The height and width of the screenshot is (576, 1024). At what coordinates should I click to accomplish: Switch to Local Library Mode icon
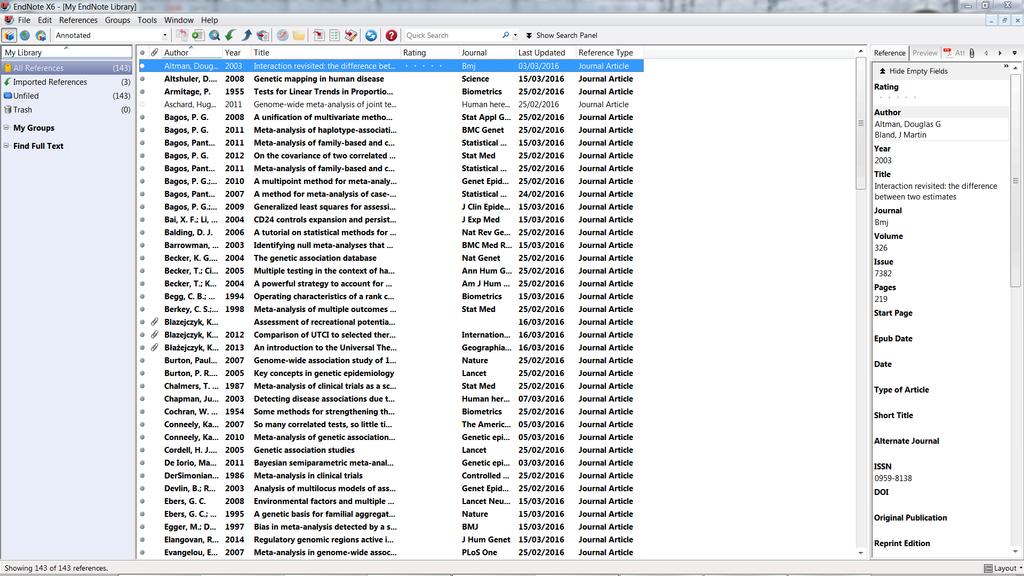(x=9, y=35)
